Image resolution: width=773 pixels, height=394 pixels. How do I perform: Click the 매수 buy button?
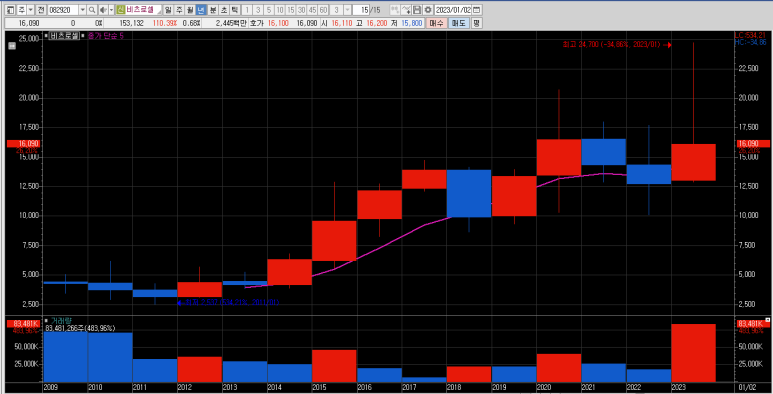point(436,23)
